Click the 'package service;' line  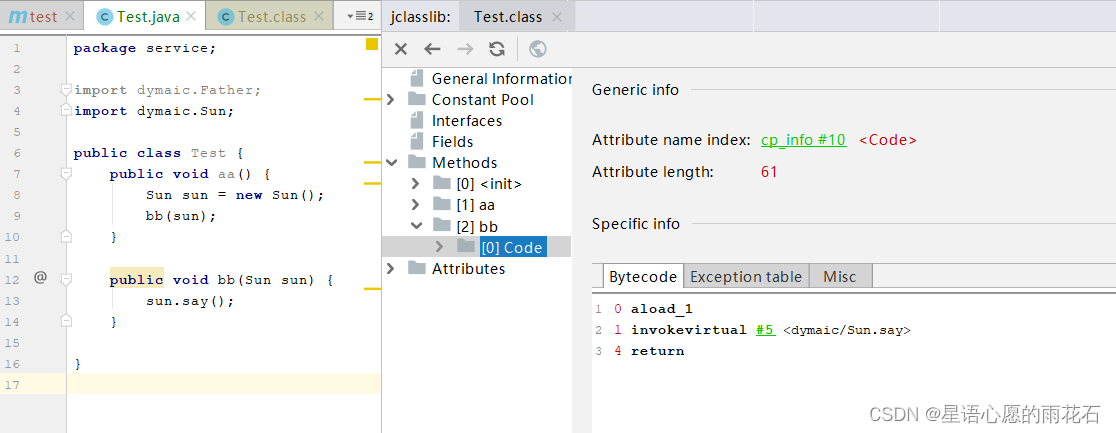(x=144, y=48)
